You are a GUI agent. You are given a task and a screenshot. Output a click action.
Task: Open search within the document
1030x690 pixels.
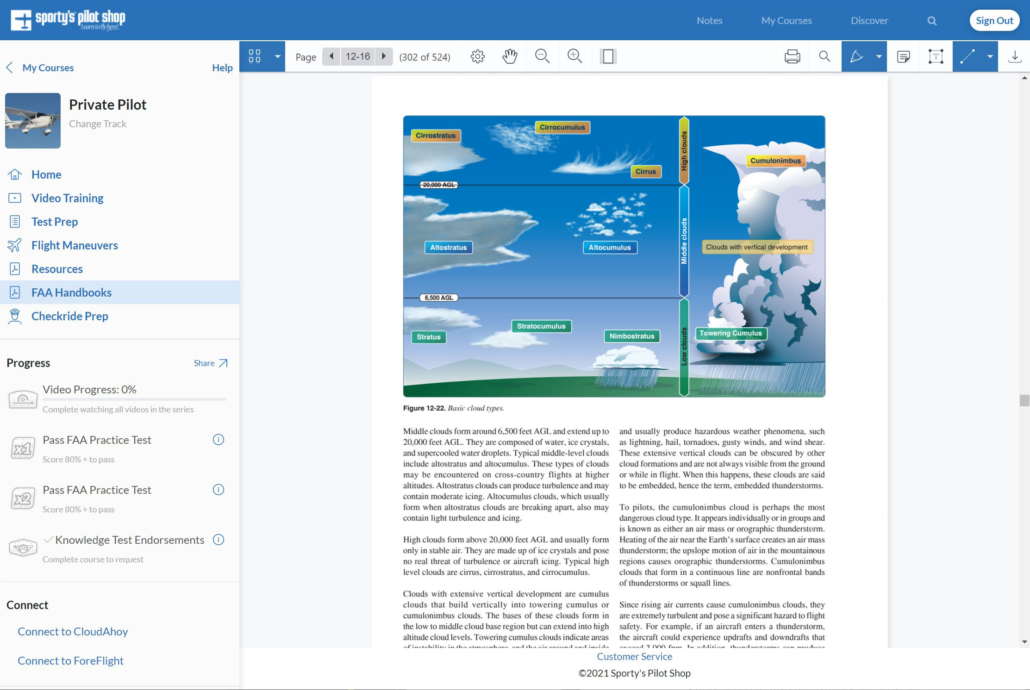click(x=825, y=56)
